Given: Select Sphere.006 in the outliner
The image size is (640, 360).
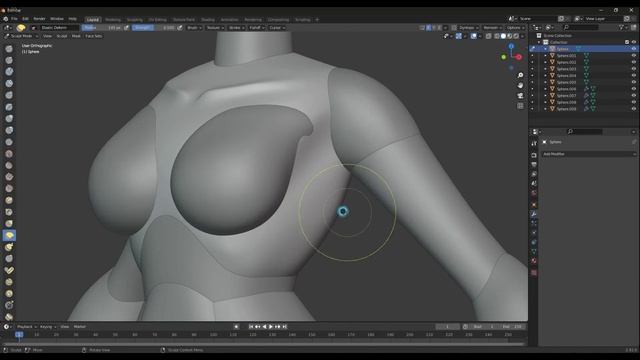Looking at the screenshot, I should coord(566,89).
